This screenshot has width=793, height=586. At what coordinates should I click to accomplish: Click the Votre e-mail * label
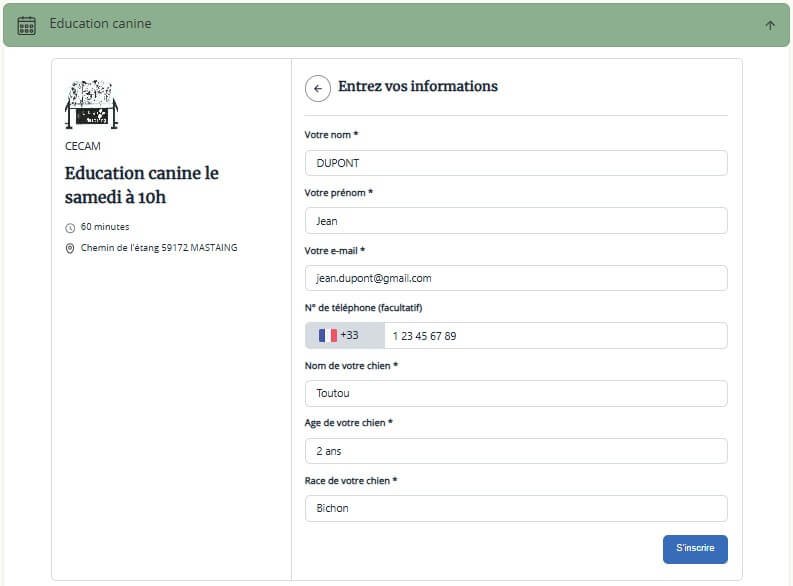pos(335,250)
